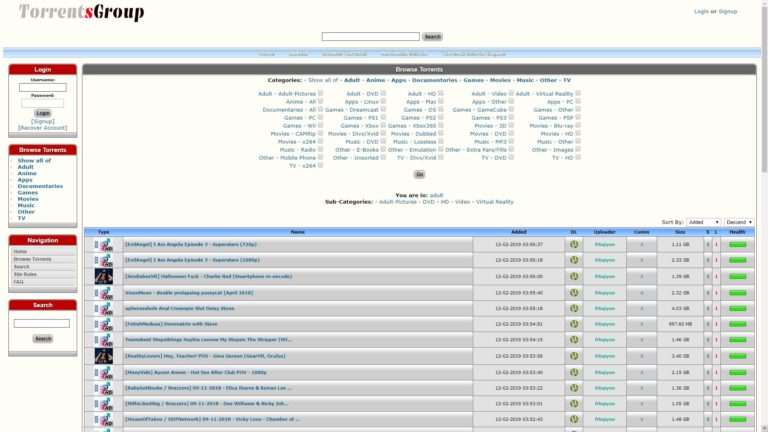Enable the Games - PC category checkbox
Screen dimensions: 768x432
pyautogui.click(x=320, y=117)
